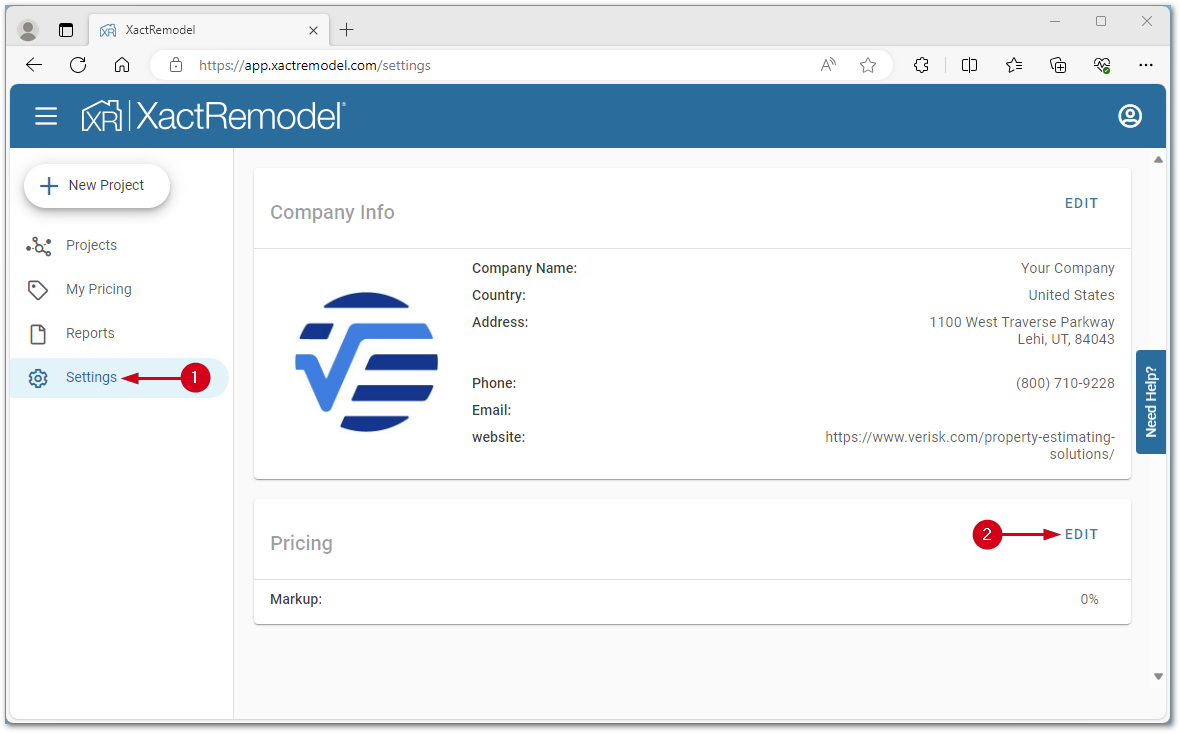1180x733 pixels.
Task: Edit the Company Info section
Action: point(1081,203)
